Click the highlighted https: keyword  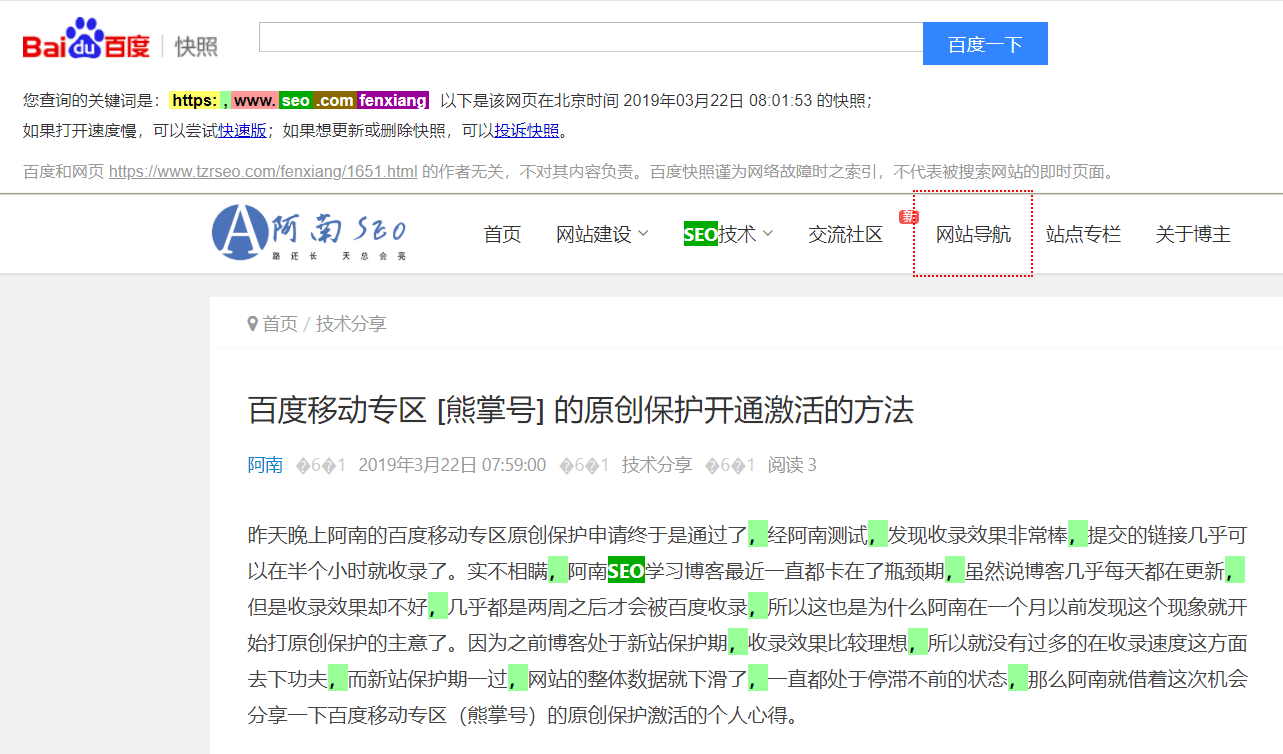pyautogui.click(x=195, y=100)
